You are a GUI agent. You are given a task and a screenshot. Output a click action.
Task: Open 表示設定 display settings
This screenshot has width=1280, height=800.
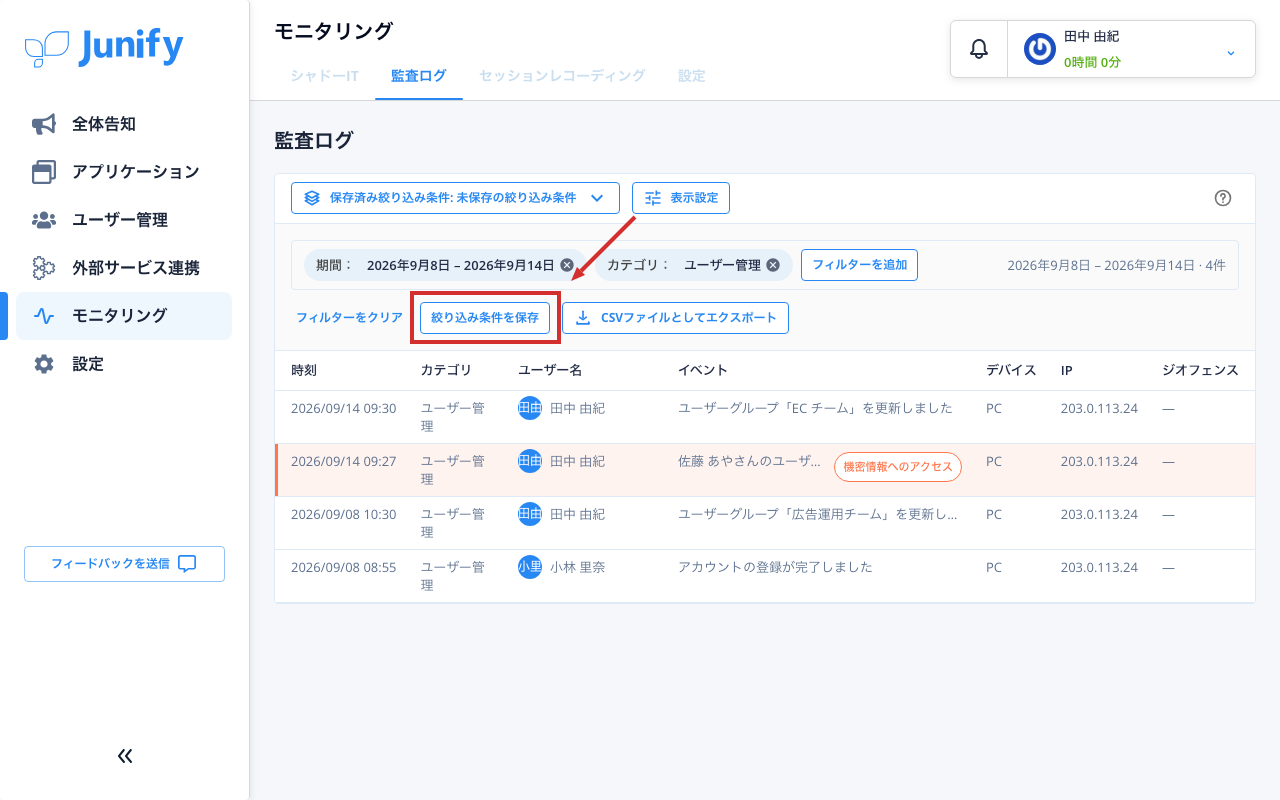click(681, 198)
